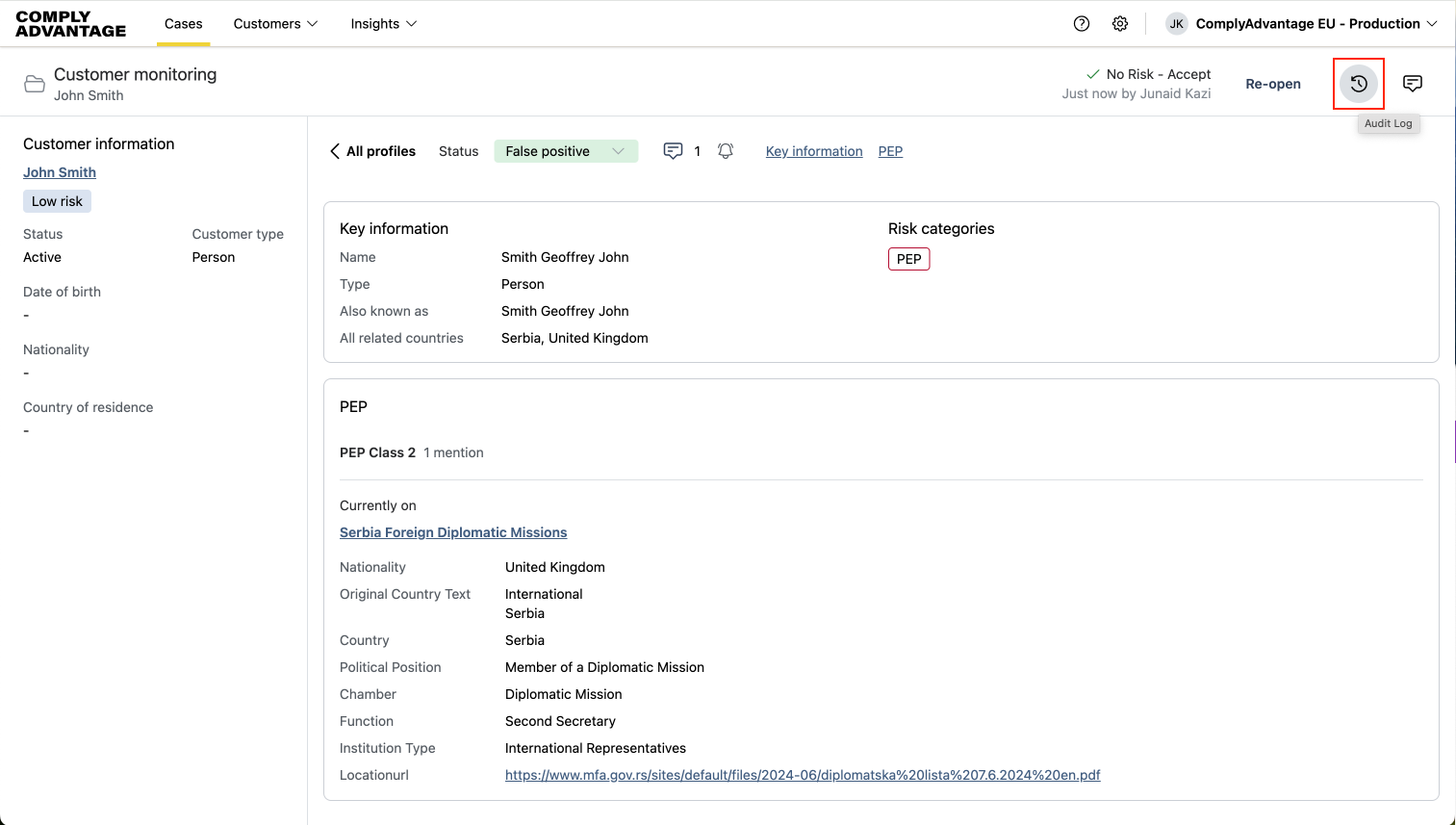Expand the Customers menu

pyautogui.click(x=275, y=24)
